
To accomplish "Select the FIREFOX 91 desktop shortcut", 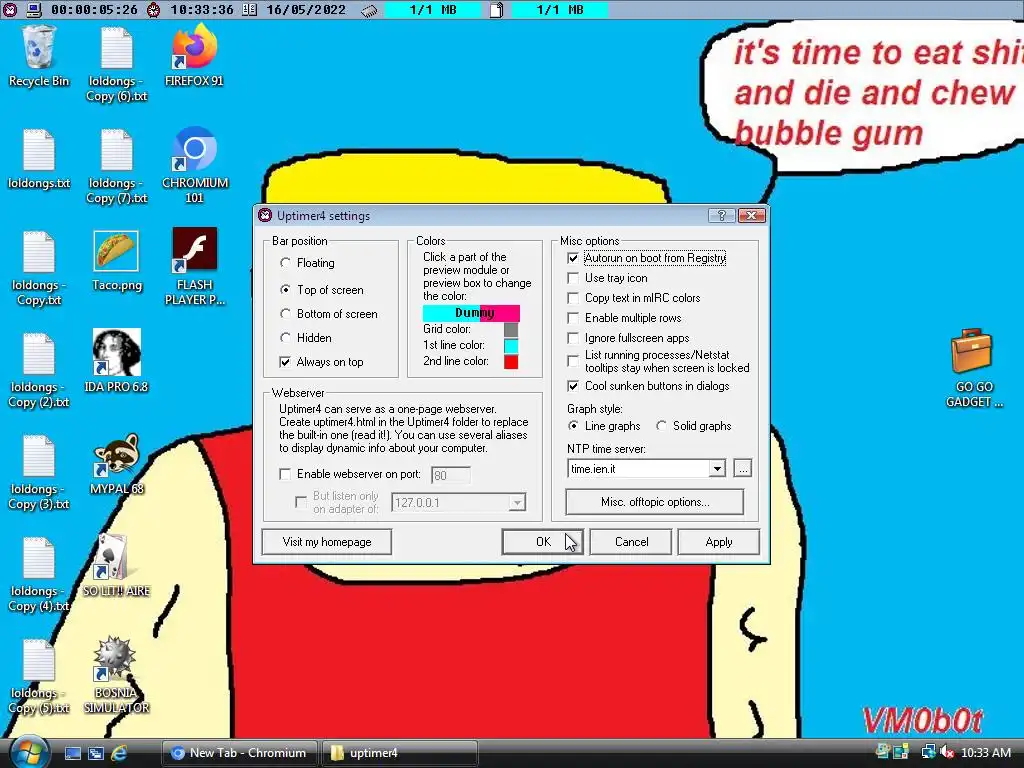I will coord(194,56).
